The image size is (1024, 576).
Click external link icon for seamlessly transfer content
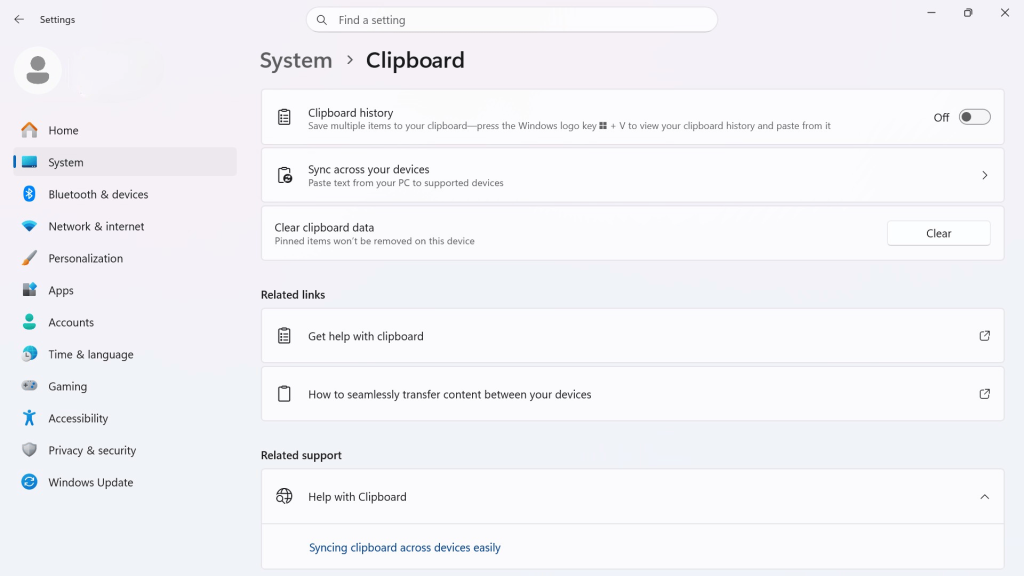coord(985,394)
